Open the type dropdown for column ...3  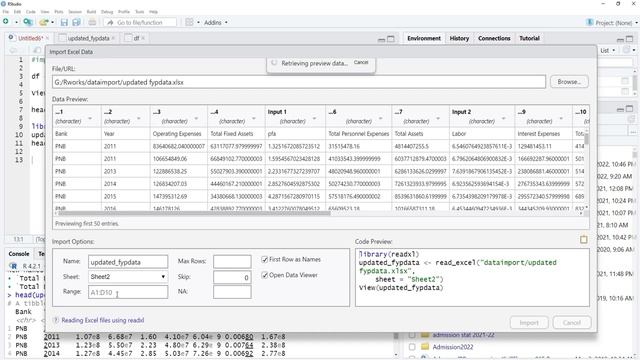(x=196, y=118)
